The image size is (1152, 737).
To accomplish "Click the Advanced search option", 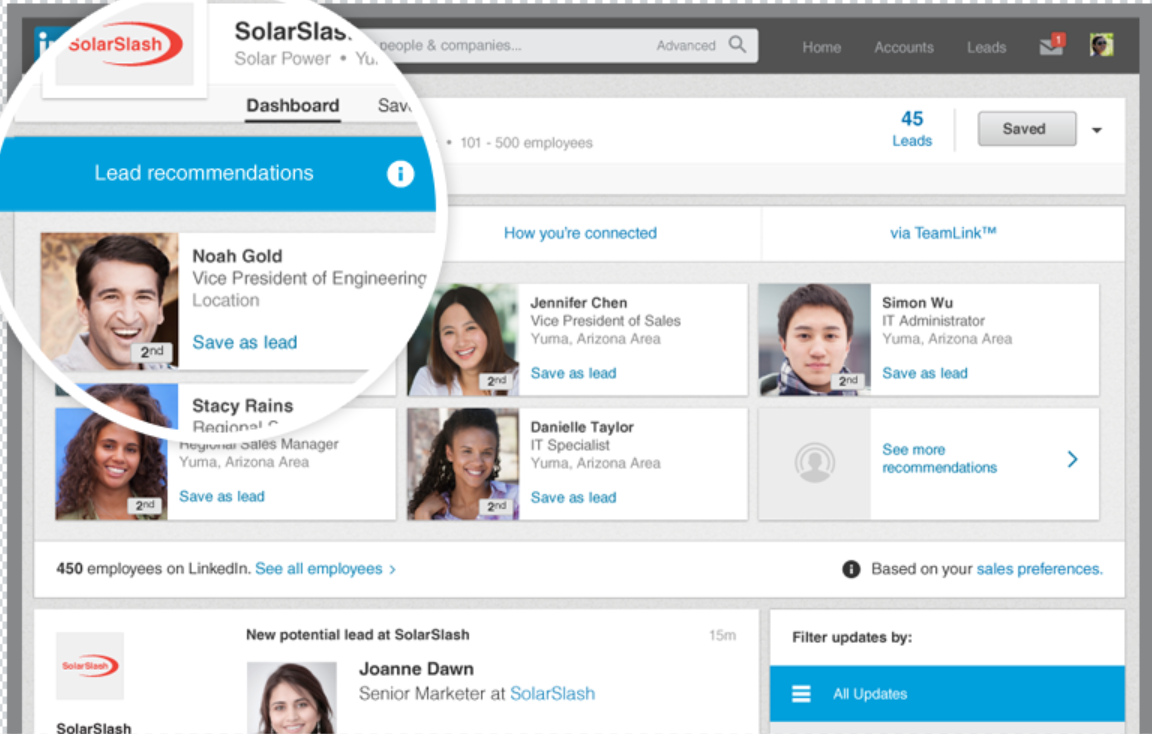I will pos(685,46).
